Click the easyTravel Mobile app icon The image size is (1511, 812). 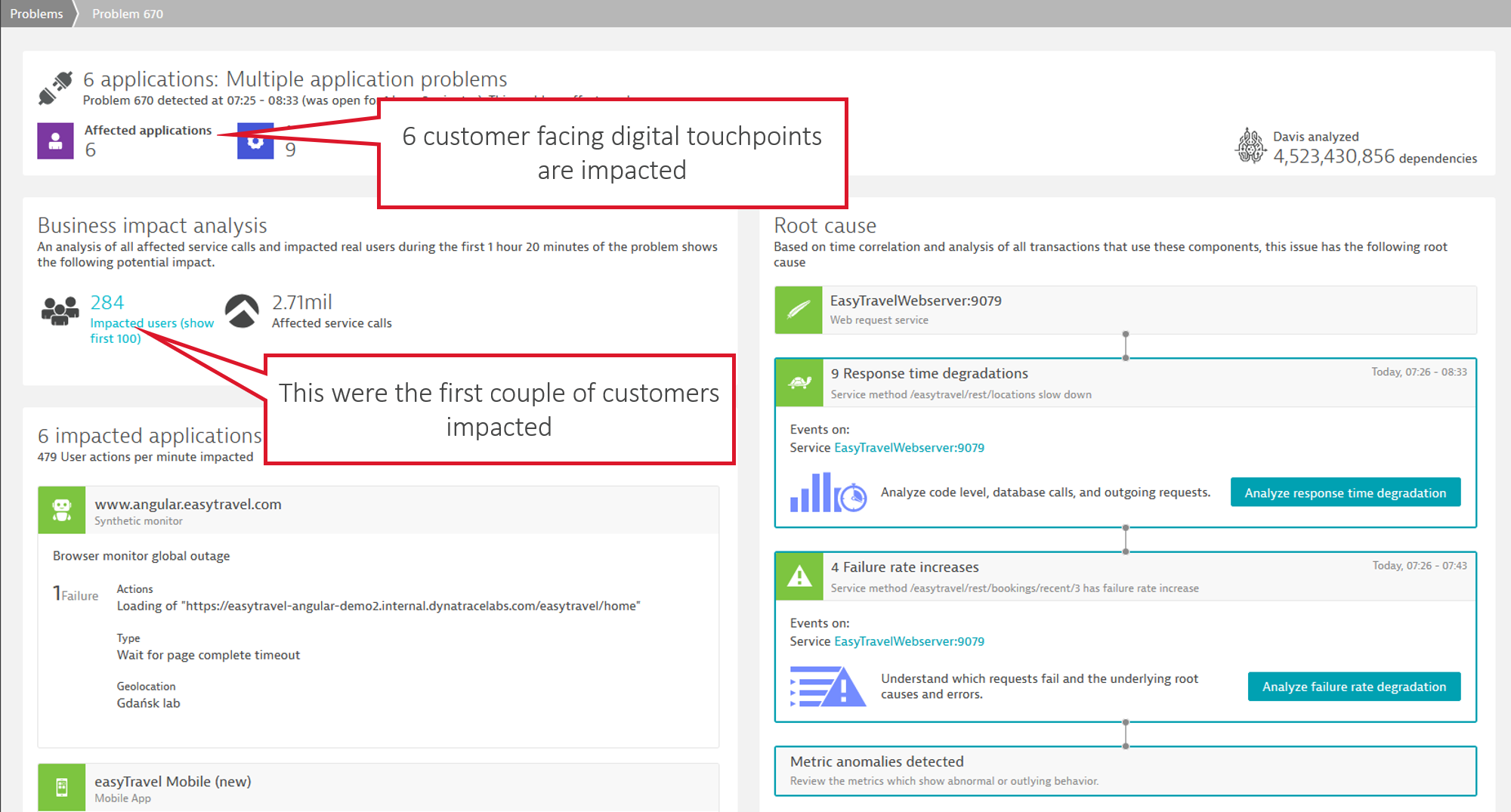(62, 787)
